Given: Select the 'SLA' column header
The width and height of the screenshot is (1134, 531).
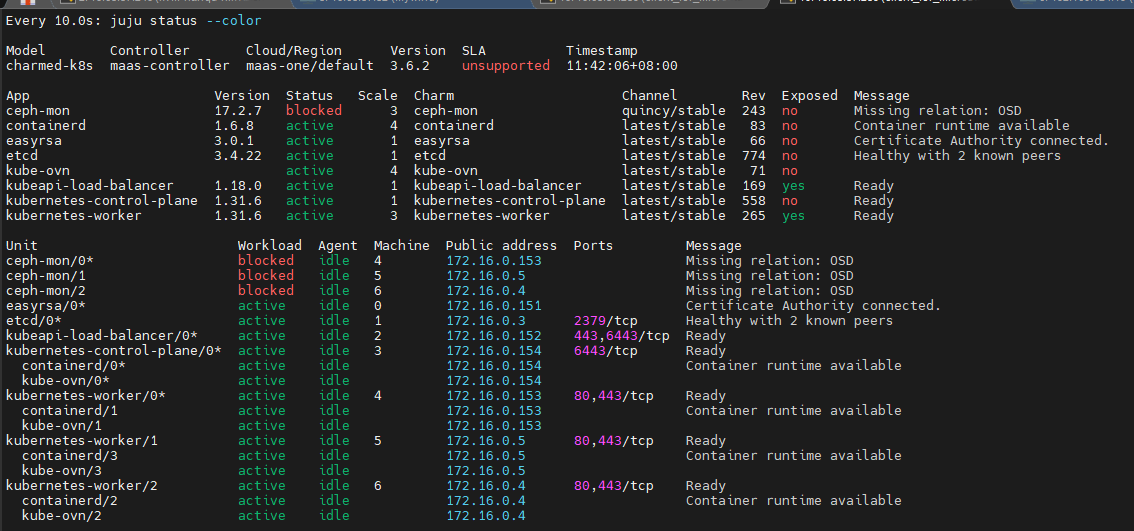Looking at the screenshot, I should pos(474,51).
